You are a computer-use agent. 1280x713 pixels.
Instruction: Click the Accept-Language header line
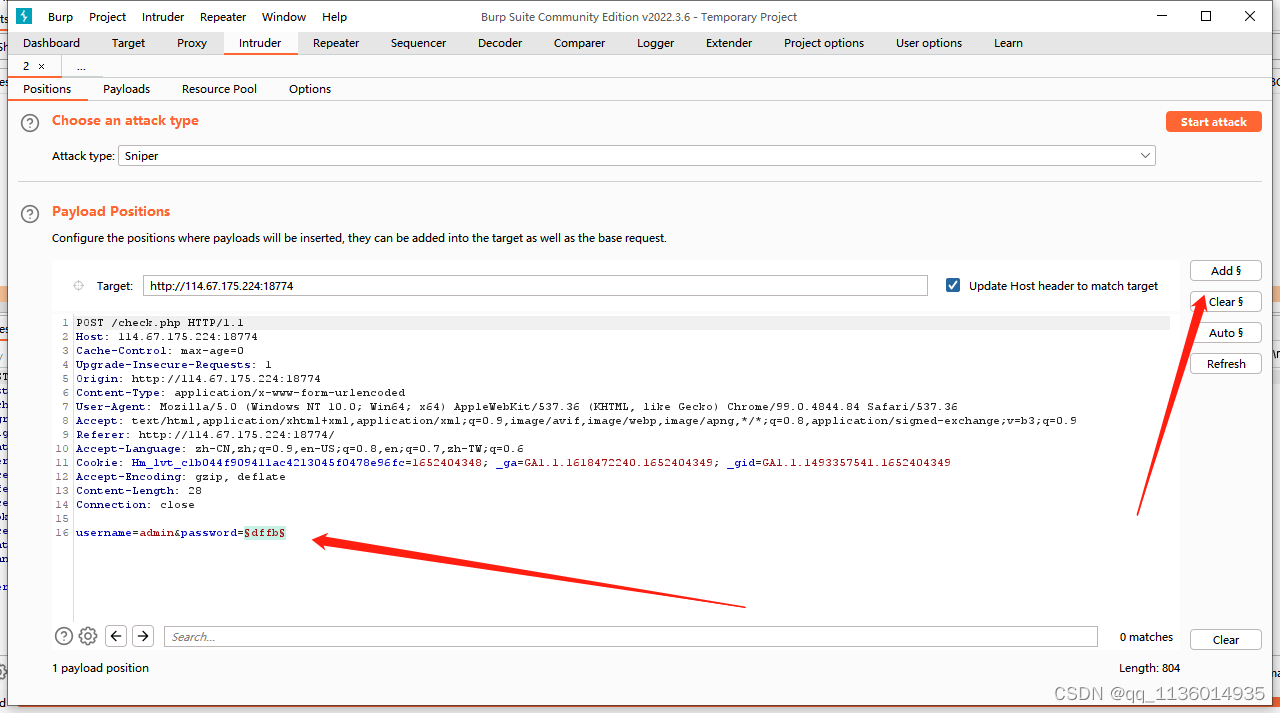coord(300,449)
